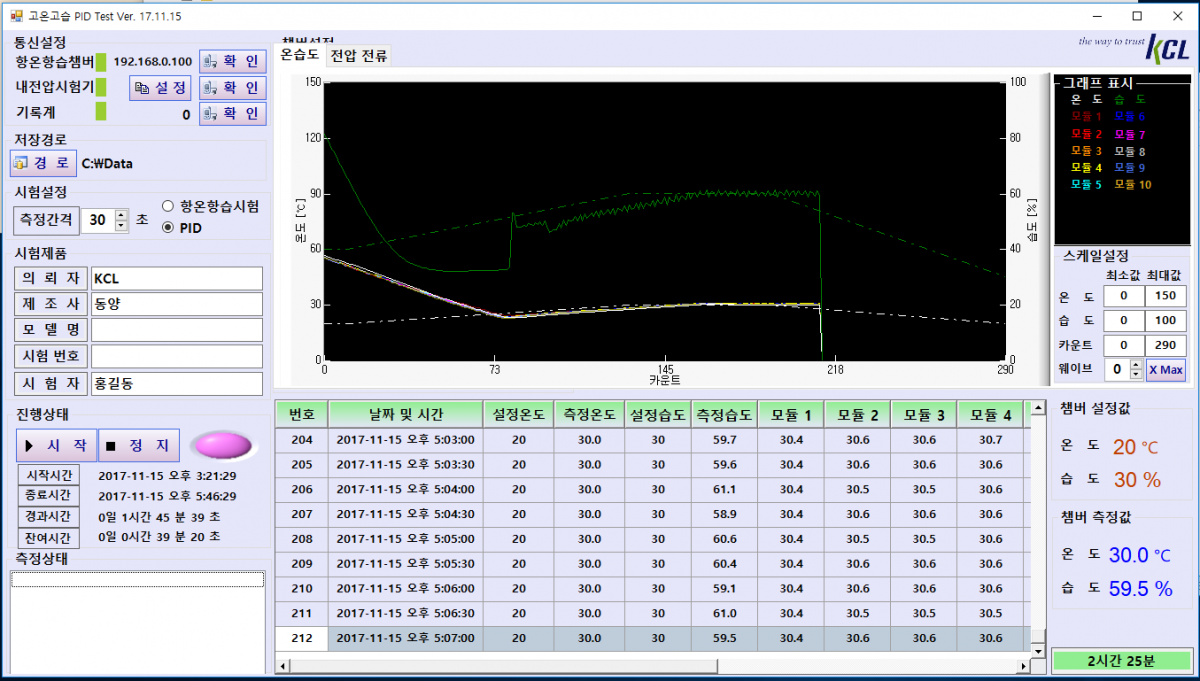Viewport: 1200px width, 681px height.
Task: Click the 경로 save path button
Action: click(x=43, y=163)
